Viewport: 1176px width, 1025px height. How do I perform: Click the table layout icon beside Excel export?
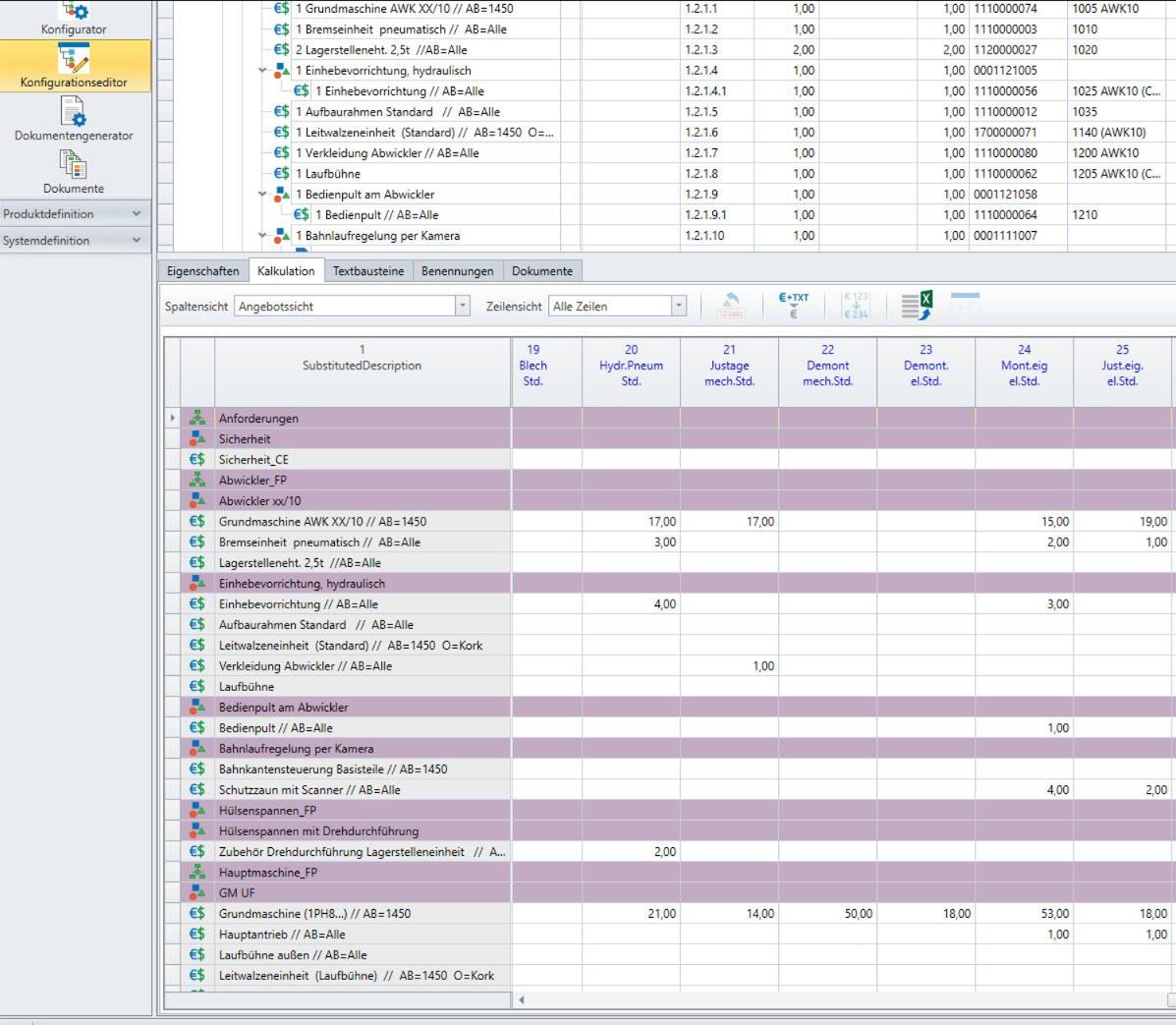[x=966, y=306]
